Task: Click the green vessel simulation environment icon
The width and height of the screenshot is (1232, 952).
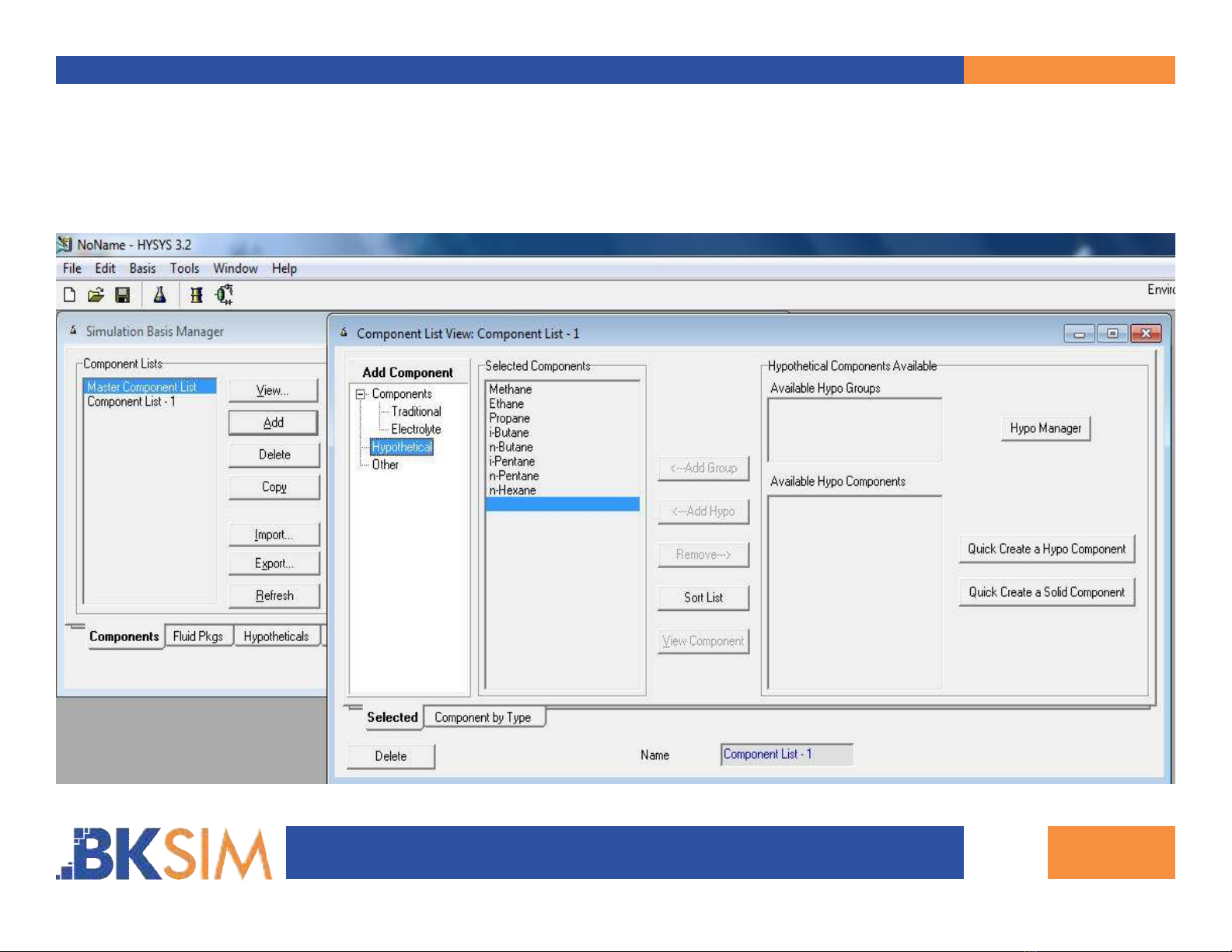Action: (224, 295)
